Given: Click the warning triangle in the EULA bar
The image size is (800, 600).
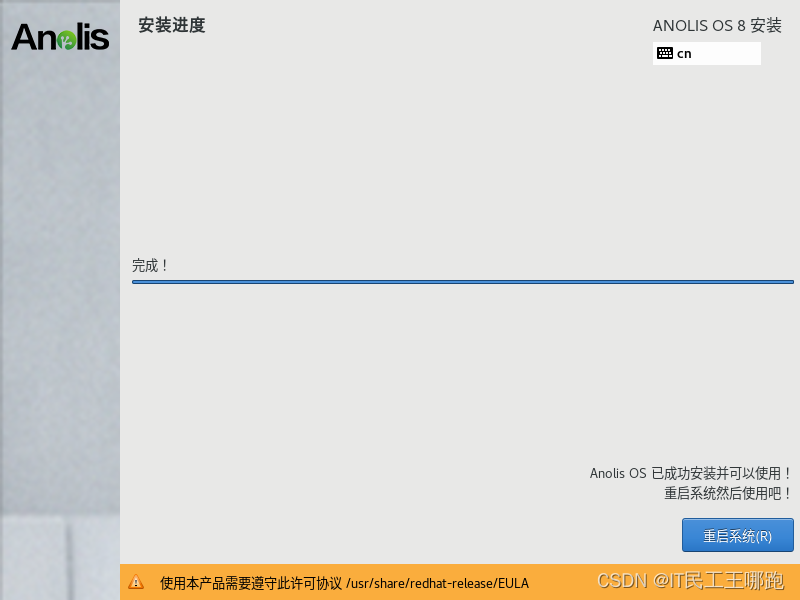Looking at the screenshot, I should click(x=138, y=583).
